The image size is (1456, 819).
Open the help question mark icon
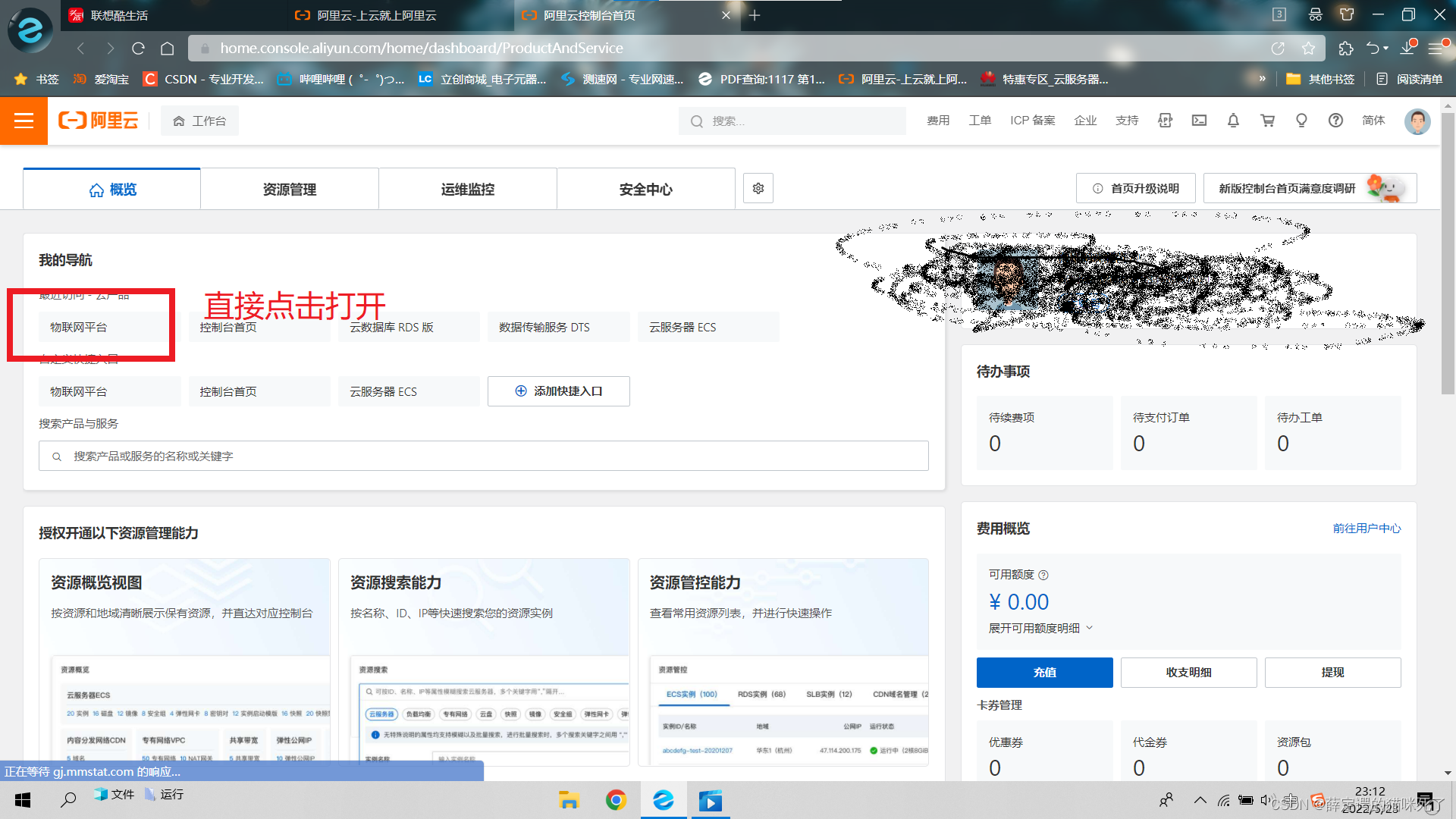tap(1335, 121)
